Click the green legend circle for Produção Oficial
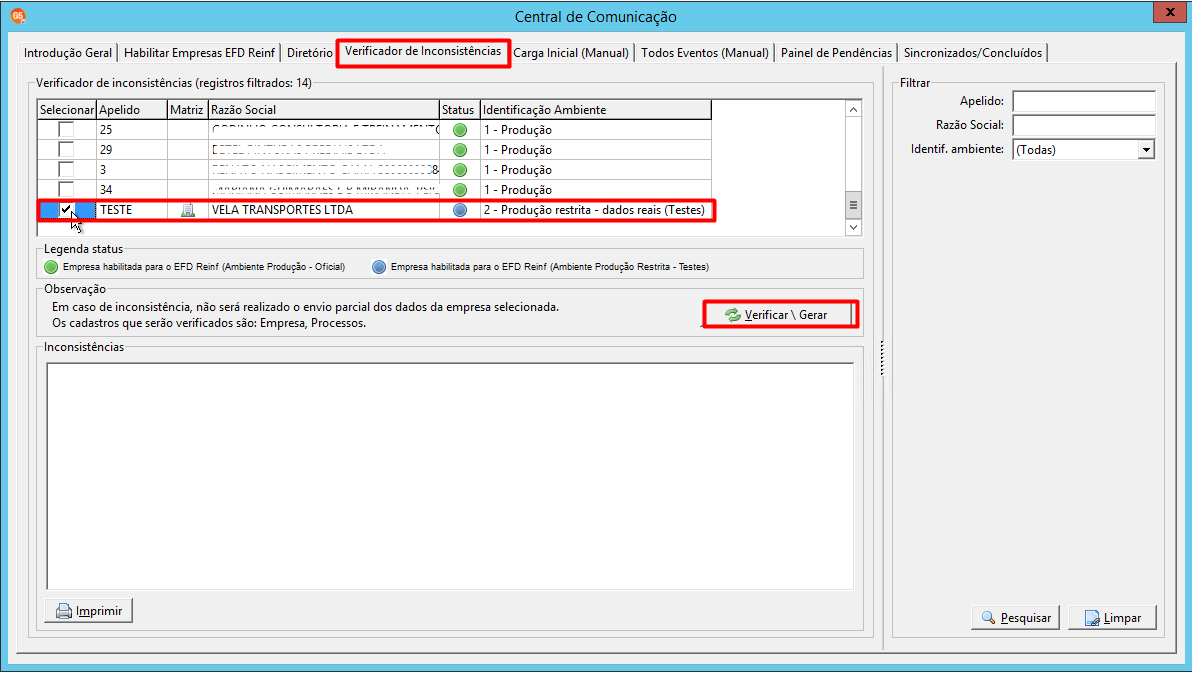Screen dimensions: 1192x673 pos(51,267)
